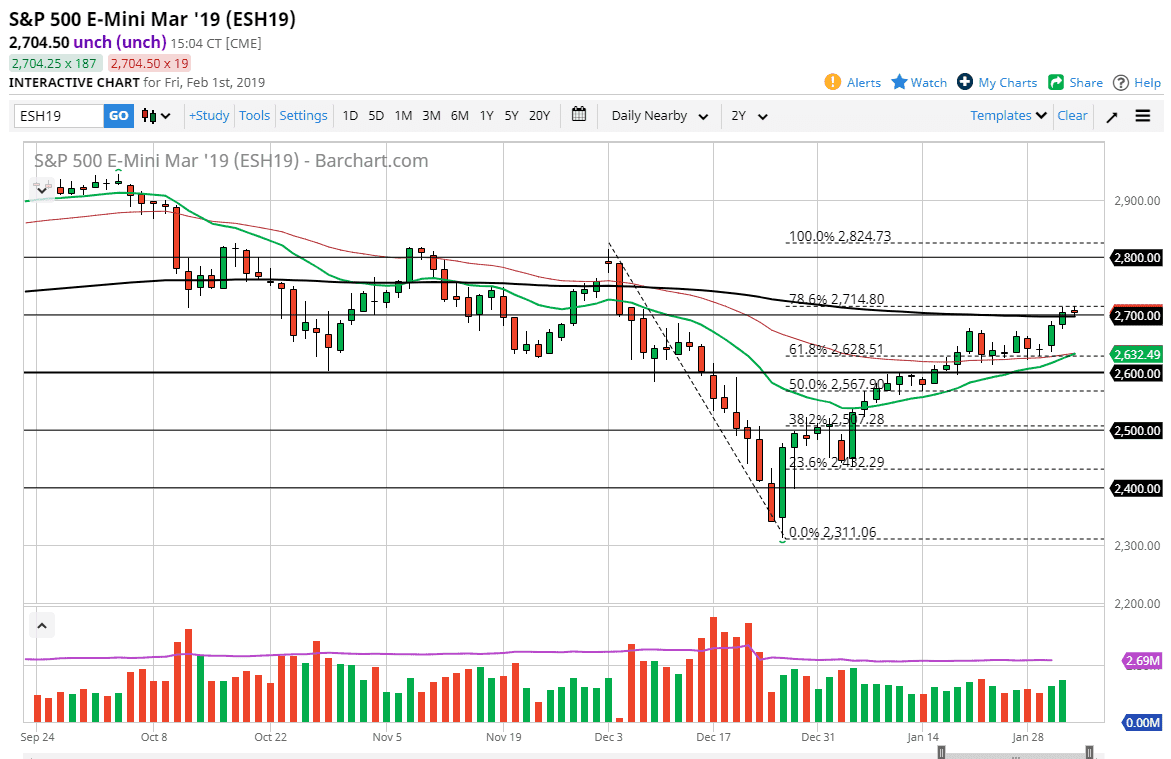
Task: Switch to the 1D timeframe
Action: 350,115
